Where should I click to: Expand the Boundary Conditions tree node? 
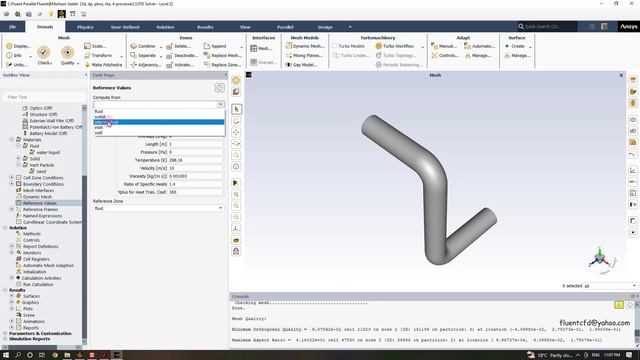[12, 184]
